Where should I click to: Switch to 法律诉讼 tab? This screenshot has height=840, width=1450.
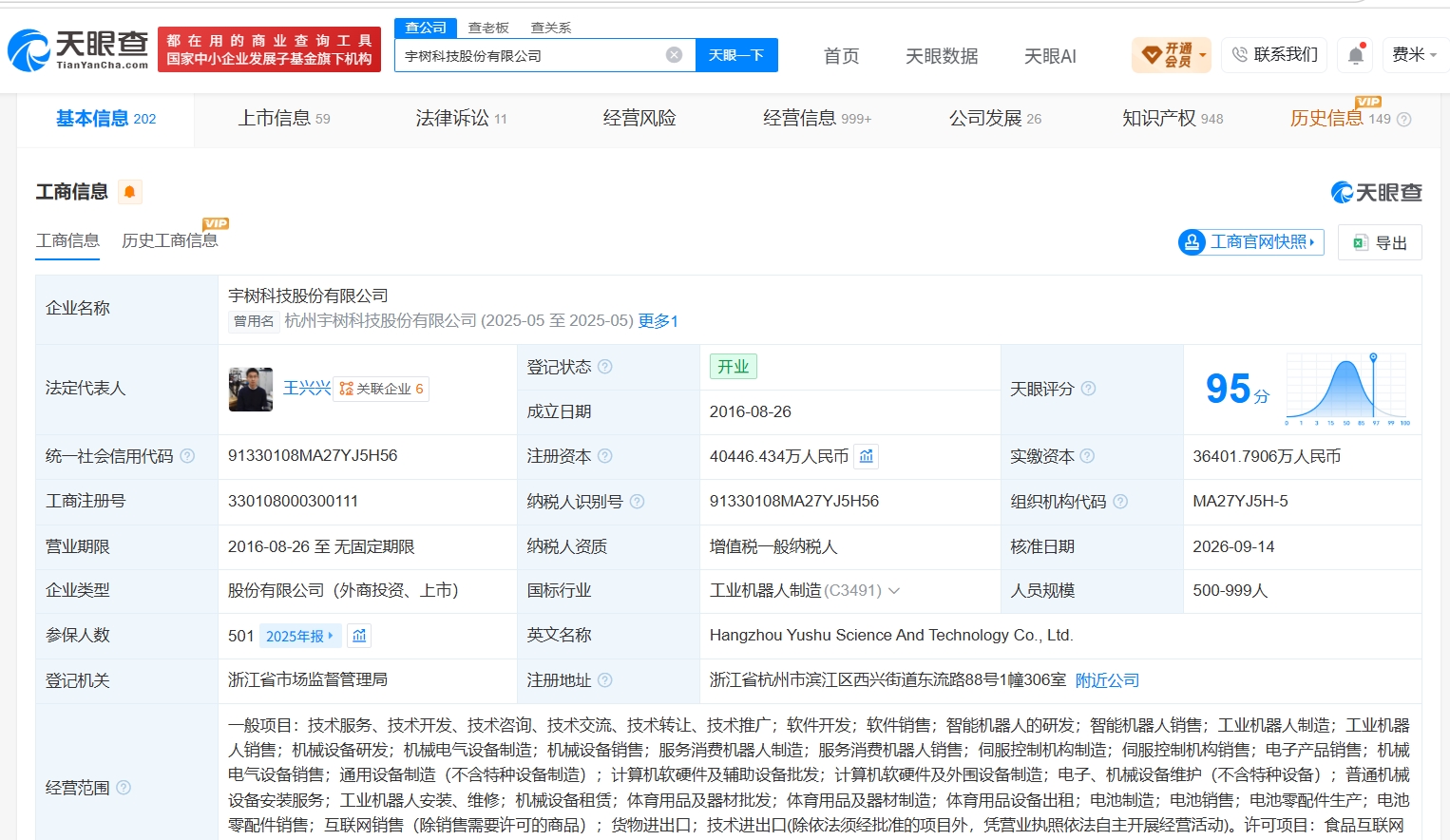[x=461, y=119]
